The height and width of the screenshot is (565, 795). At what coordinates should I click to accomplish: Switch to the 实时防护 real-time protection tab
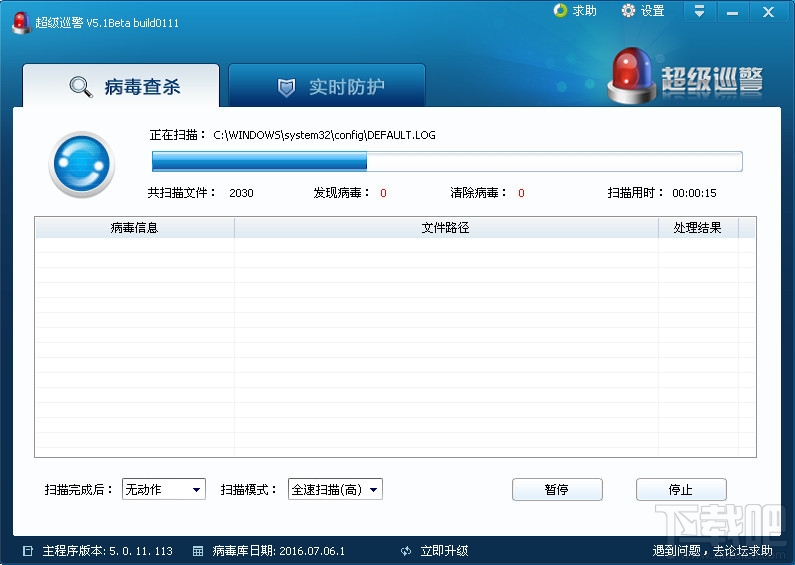tap(327, 86)
